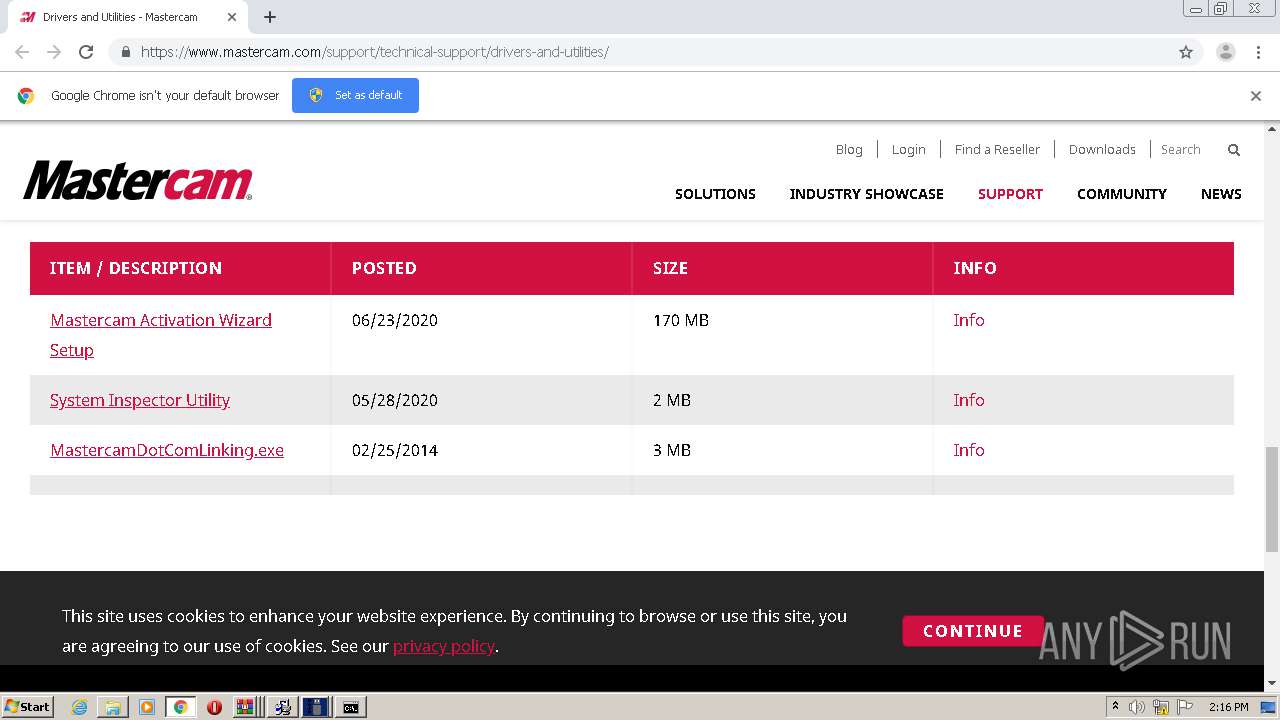
Task: Set Chrome as the default browser
Action: (355, 95)
